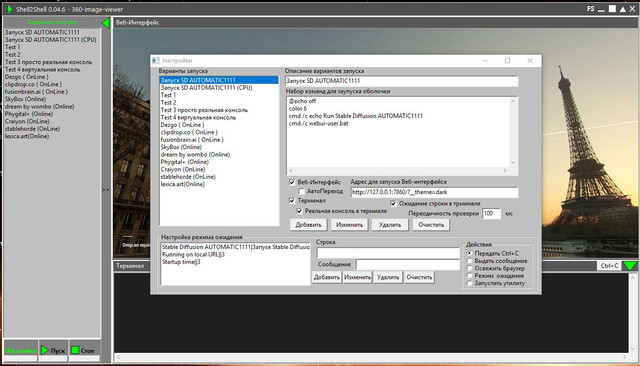Select Stable Diffusion AUTOMATIC1111 wait-mode entry
The height and width of the screenshot is (366, 640).
236,247
